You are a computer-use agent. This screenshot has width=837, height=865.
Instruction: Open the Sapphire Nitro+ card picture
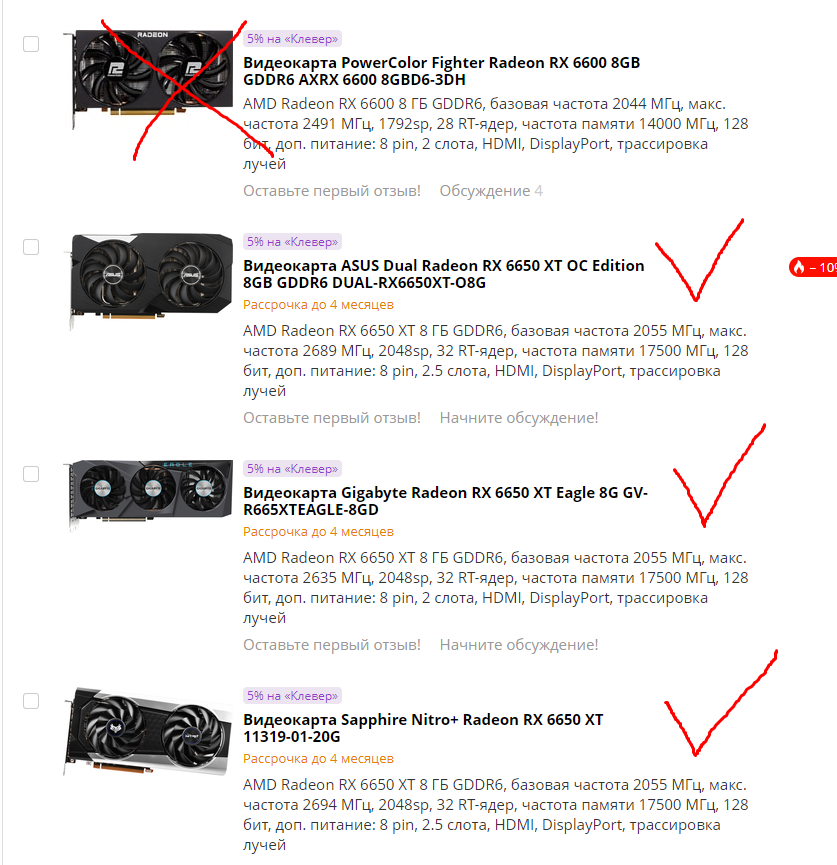click(x=148, y=729)
